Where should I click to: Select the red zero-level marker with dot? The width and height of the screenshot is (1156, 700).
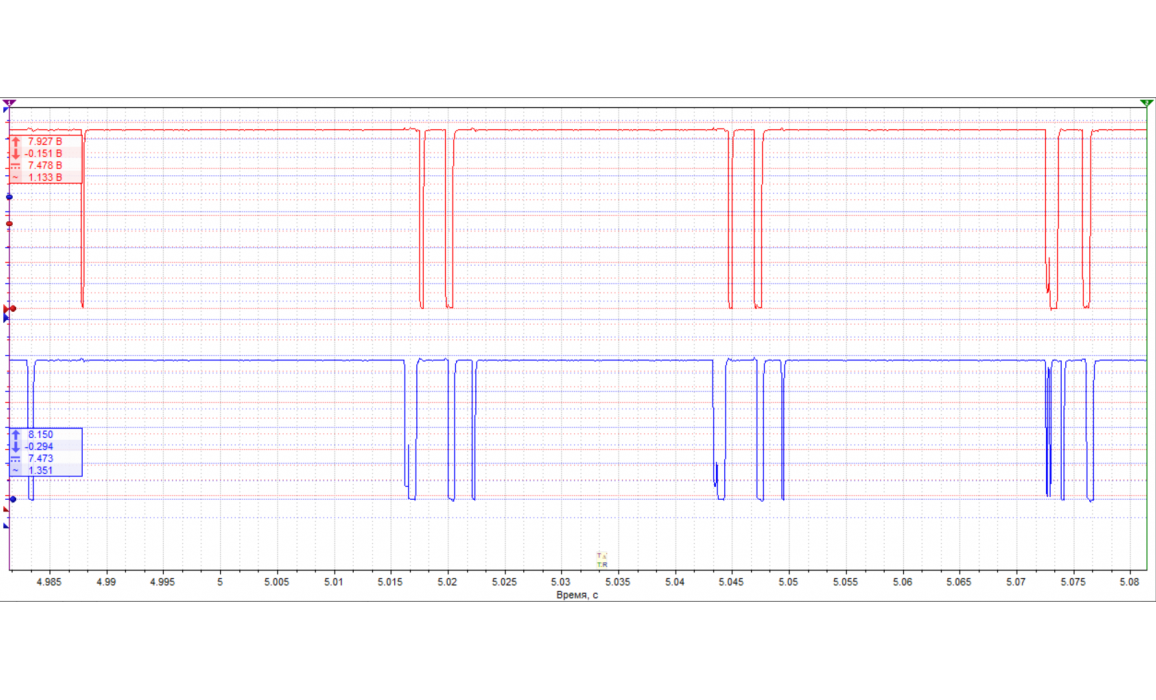[11, 309]
